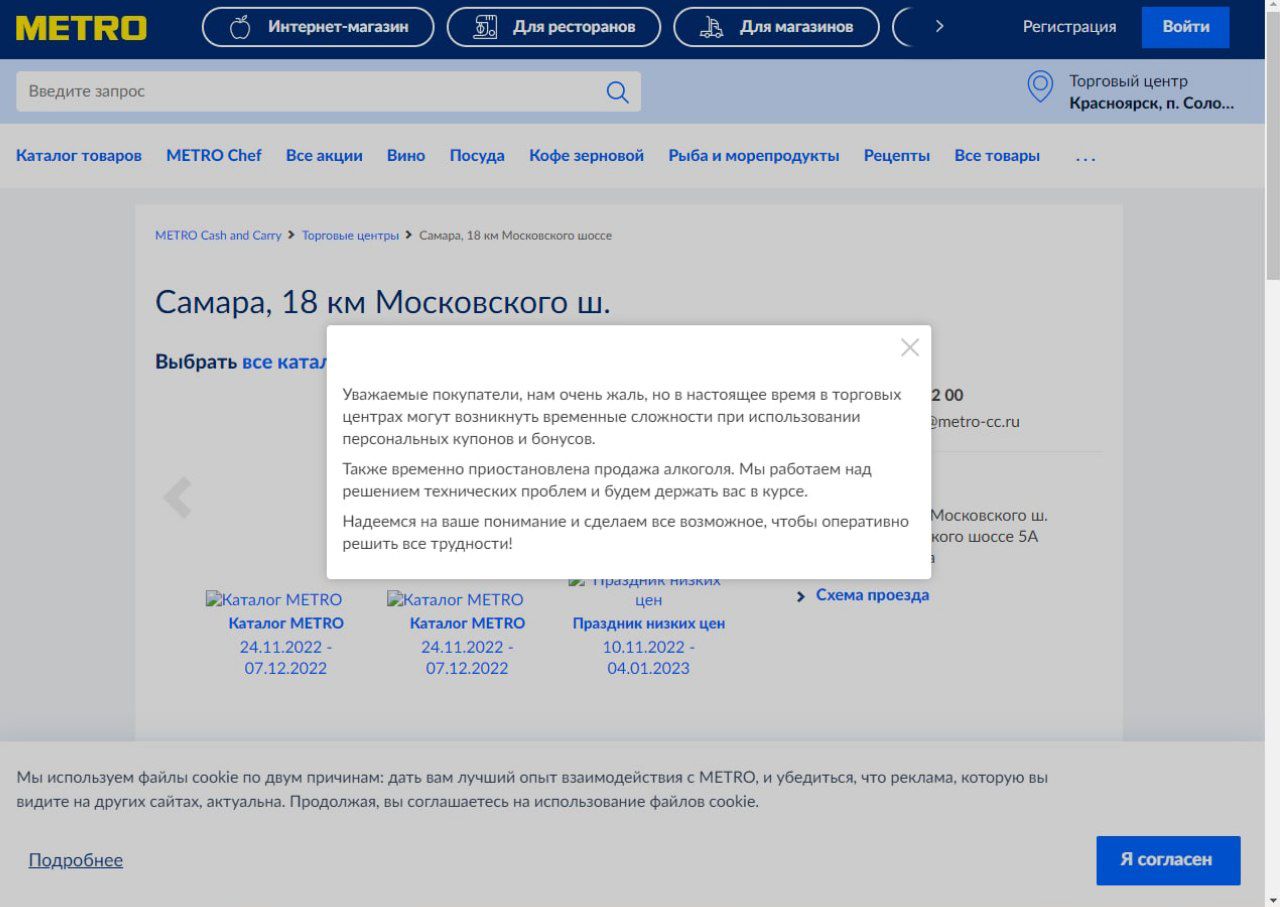Open Все товары menu item
The image size is (1280, 907).
click(997, 156)
